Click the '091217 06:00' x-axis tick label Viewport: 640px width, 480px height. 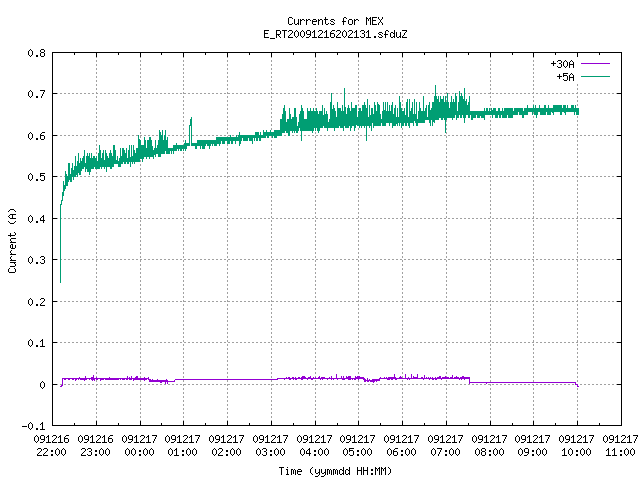402,446
